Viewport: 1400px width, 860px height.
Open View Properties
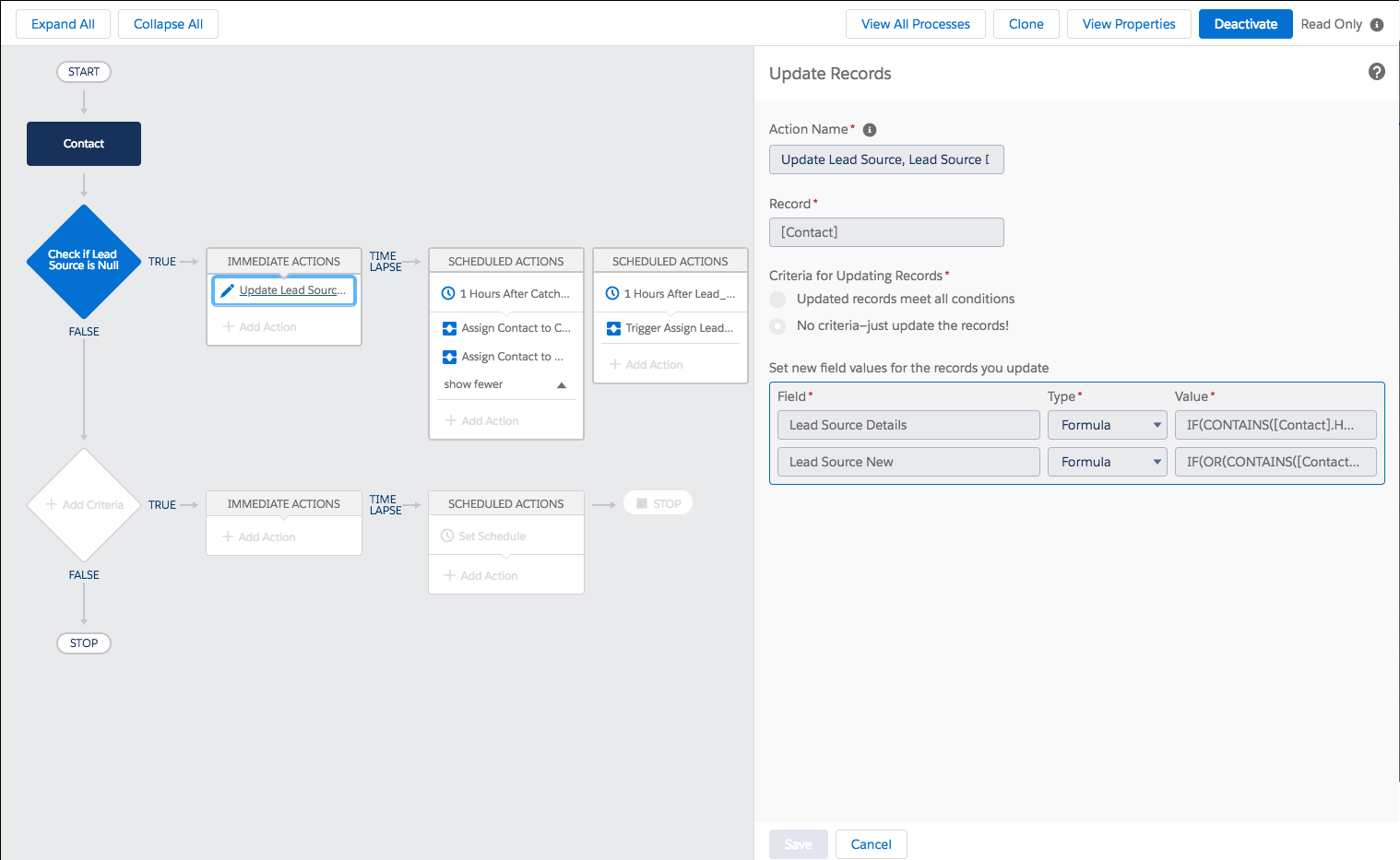click(1128, 24)
